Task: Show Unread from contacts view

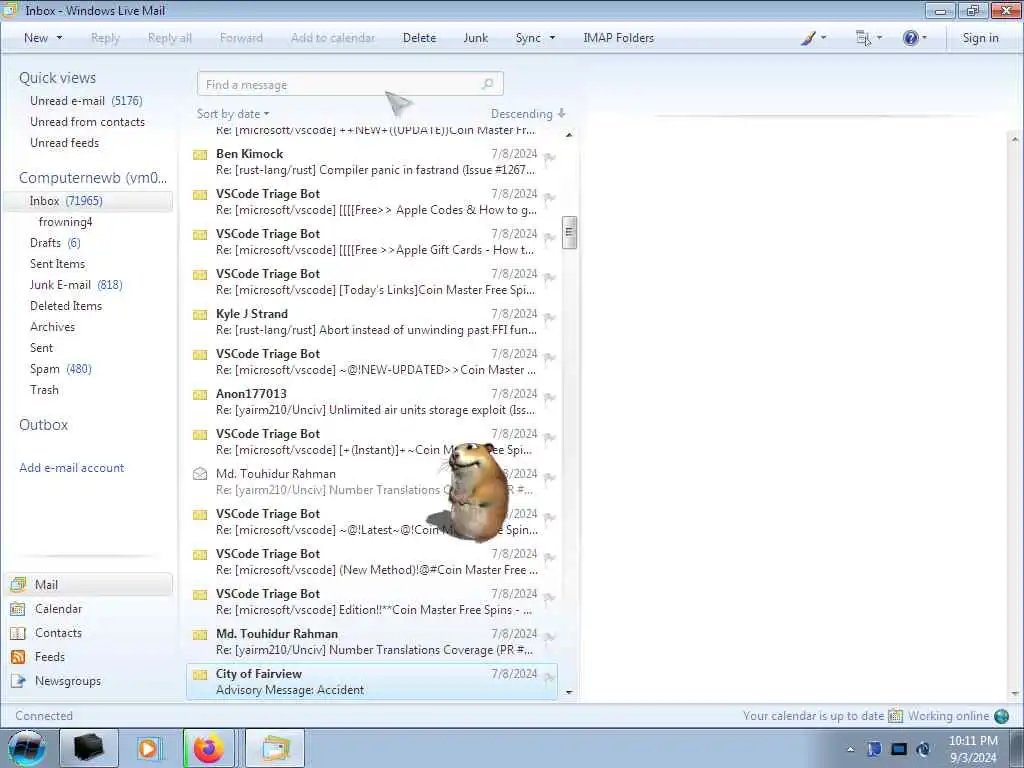Action: (x=88, y=121)
